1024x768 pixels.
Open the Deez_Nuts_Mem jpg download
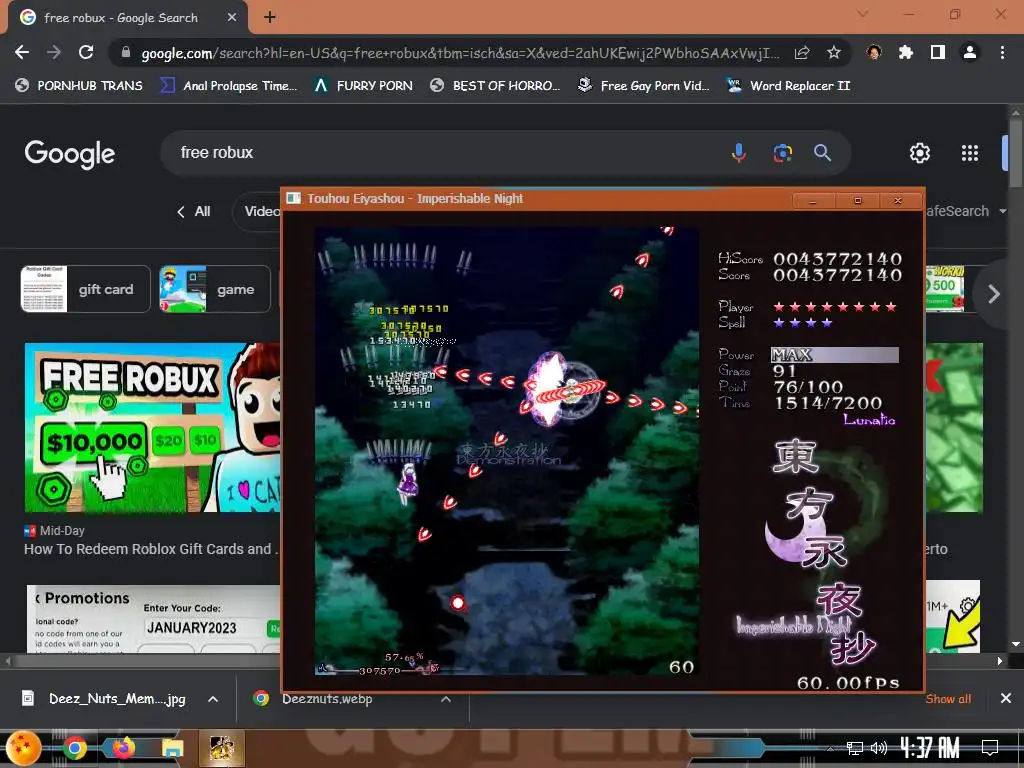(104, 699)
